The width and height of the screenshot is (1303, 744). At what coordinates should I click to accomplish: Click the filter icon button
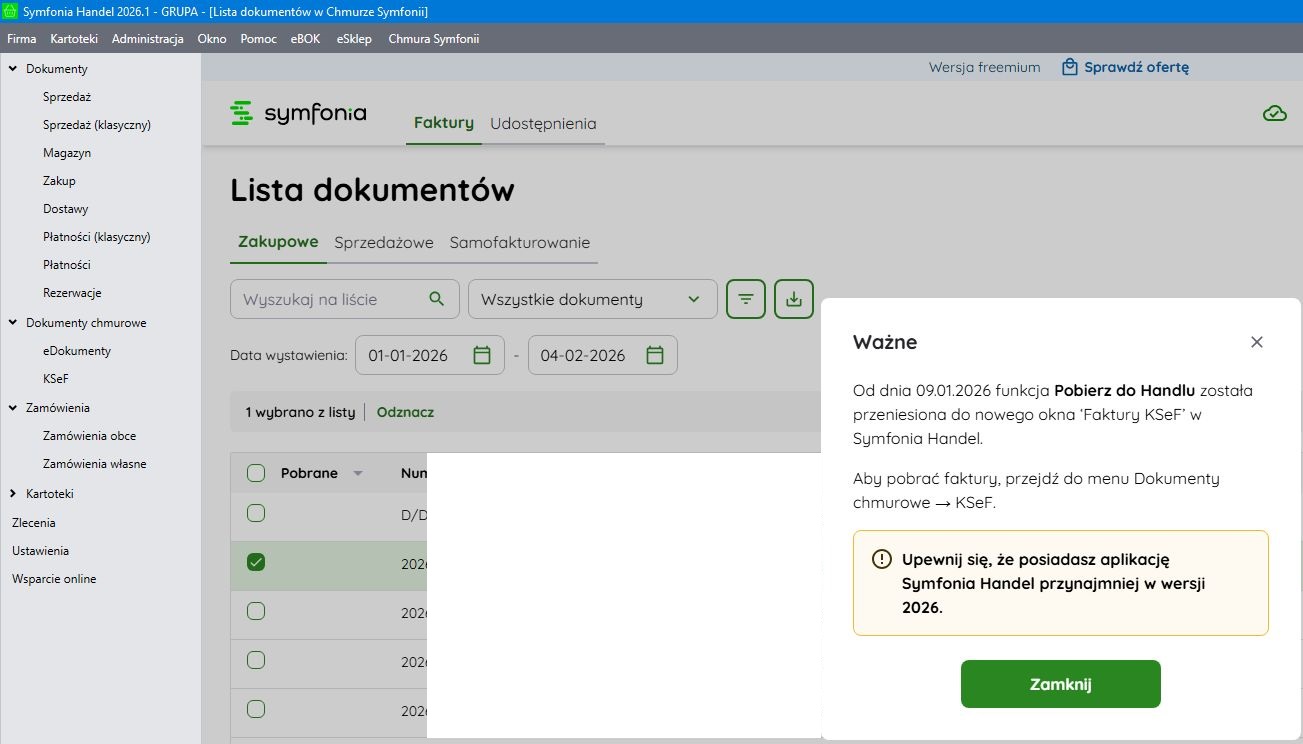tap(746, 299)
